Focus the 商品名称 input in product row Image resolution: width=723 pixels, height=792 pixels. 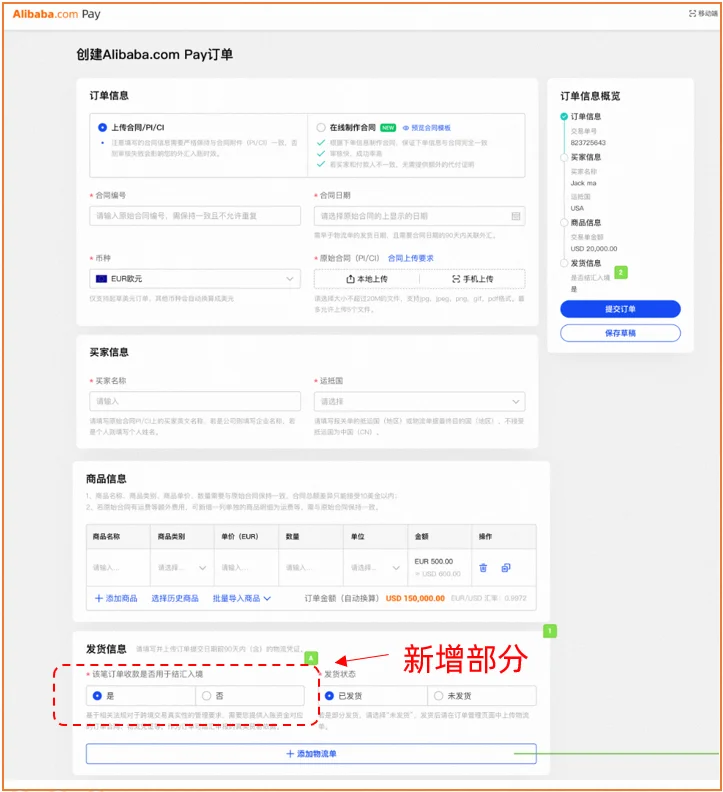click(118, 568)
